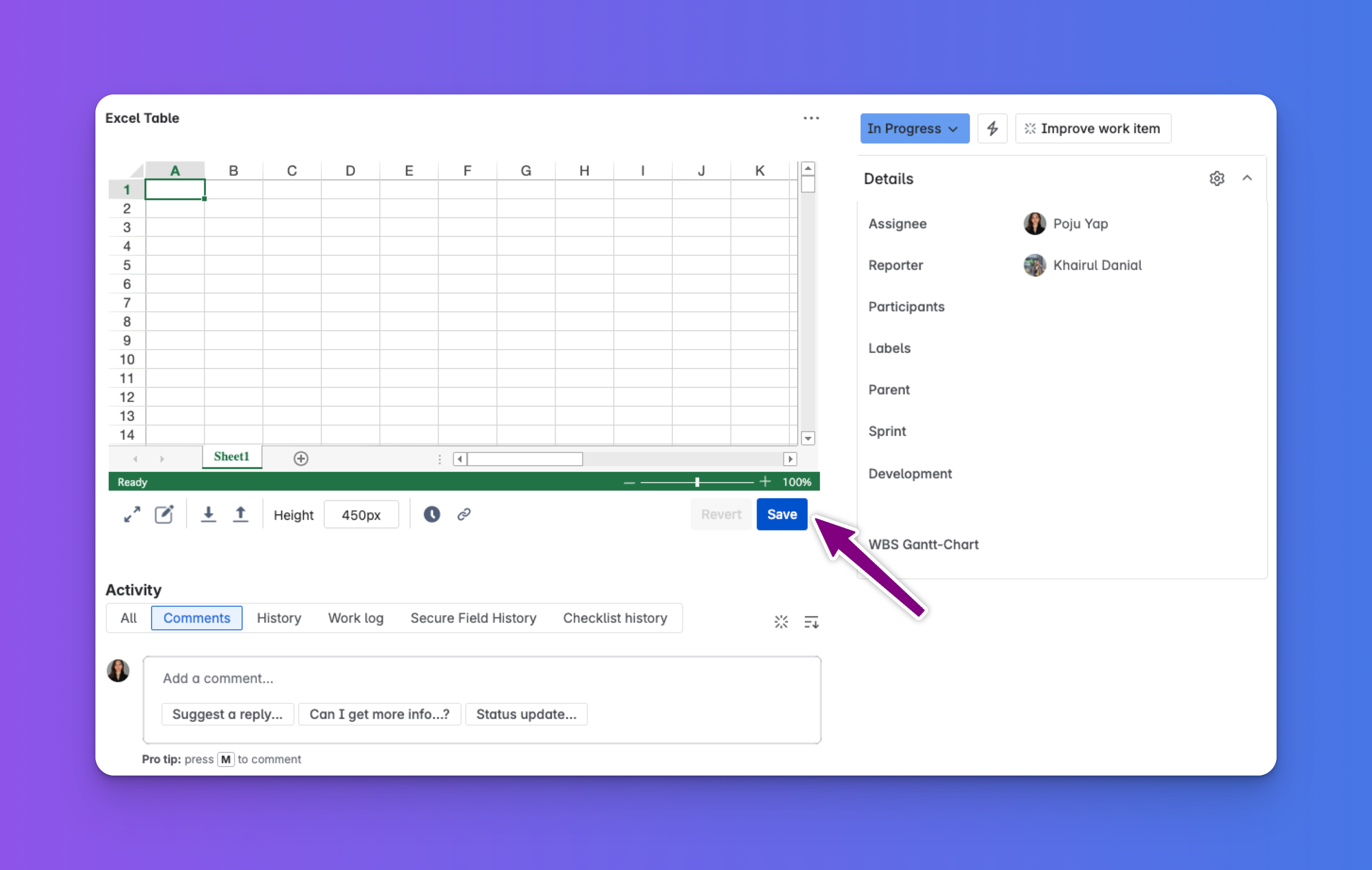Click the Suggest a reply chip
The image size is (1372, 870).
tap(227, 714)
